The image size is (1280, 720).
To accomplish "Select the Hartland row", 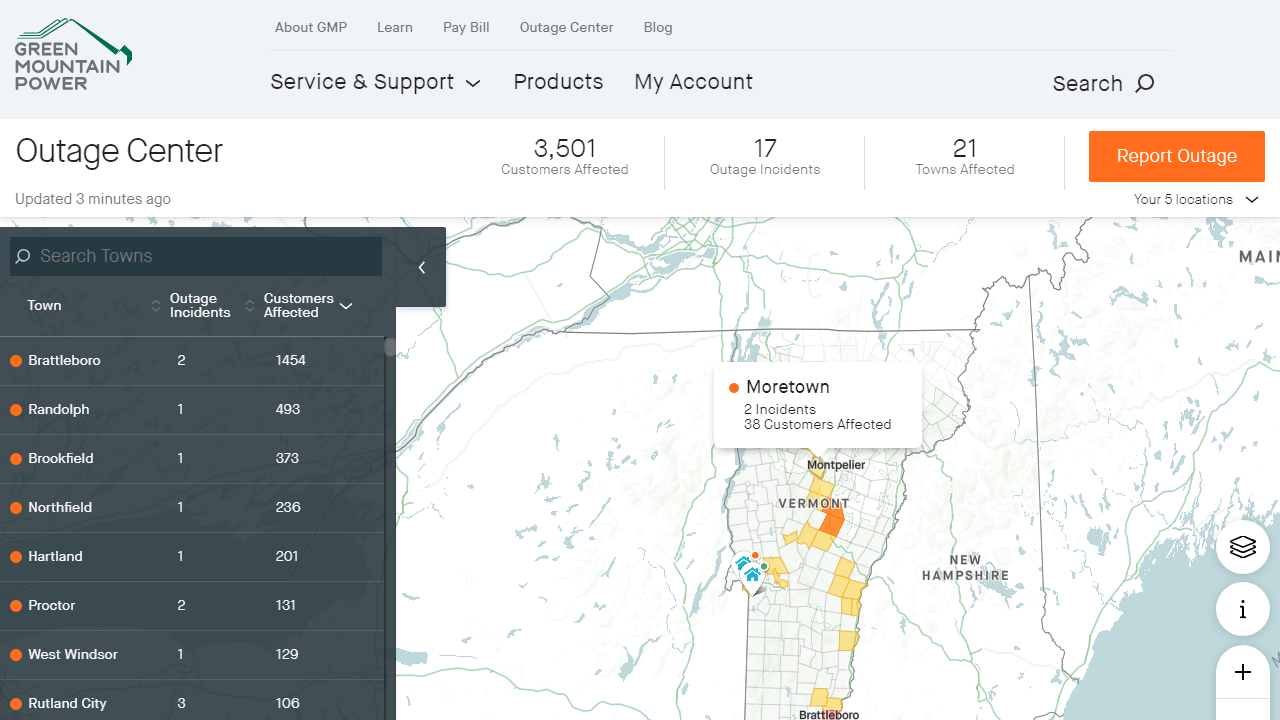I will (192, 557).
